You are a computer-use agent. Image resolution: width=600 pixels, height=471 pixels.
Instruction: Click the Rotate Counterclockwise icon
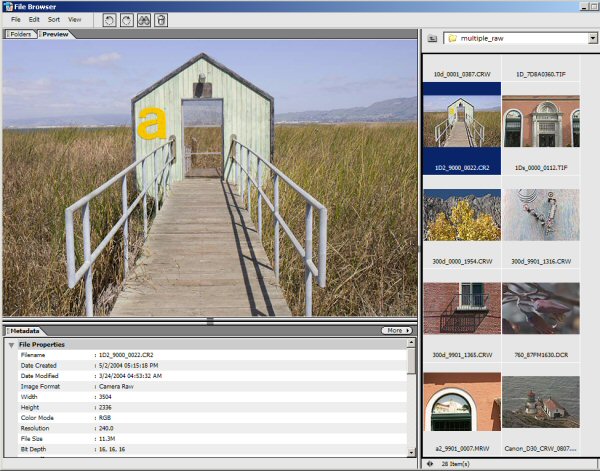109,20
